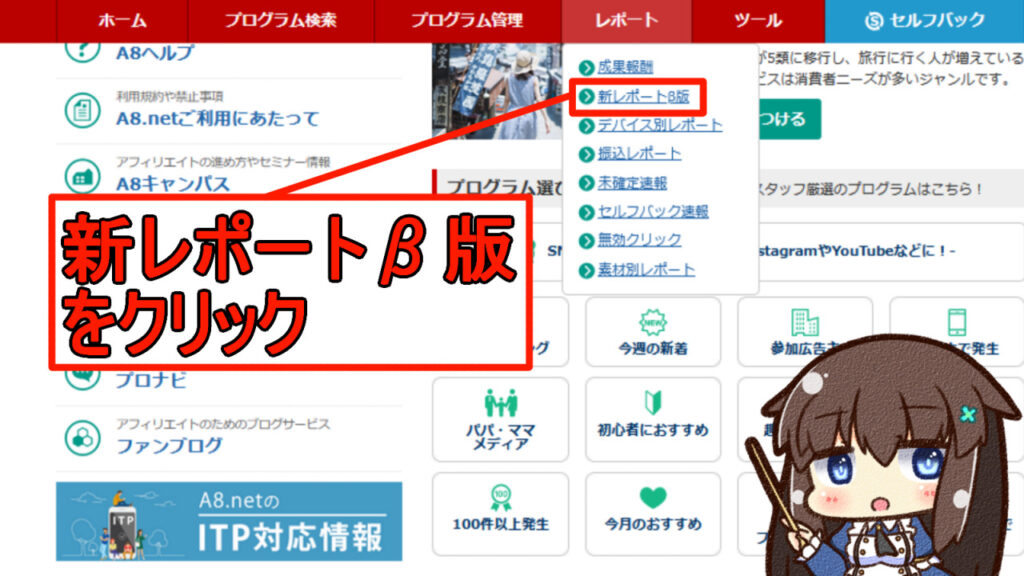This screenshot has width=1024, height=576.
Task: Click the 100件以上発生 ribbon icon
Action: tap(501, 498)
